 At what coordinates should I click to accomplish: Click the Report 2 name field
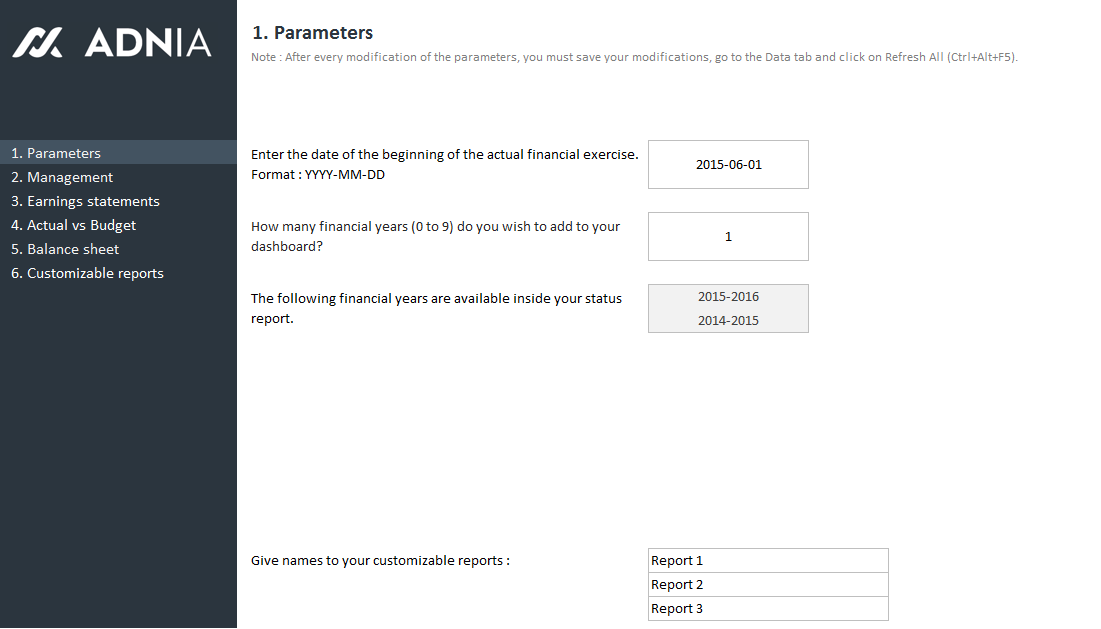tap(767, 584)
